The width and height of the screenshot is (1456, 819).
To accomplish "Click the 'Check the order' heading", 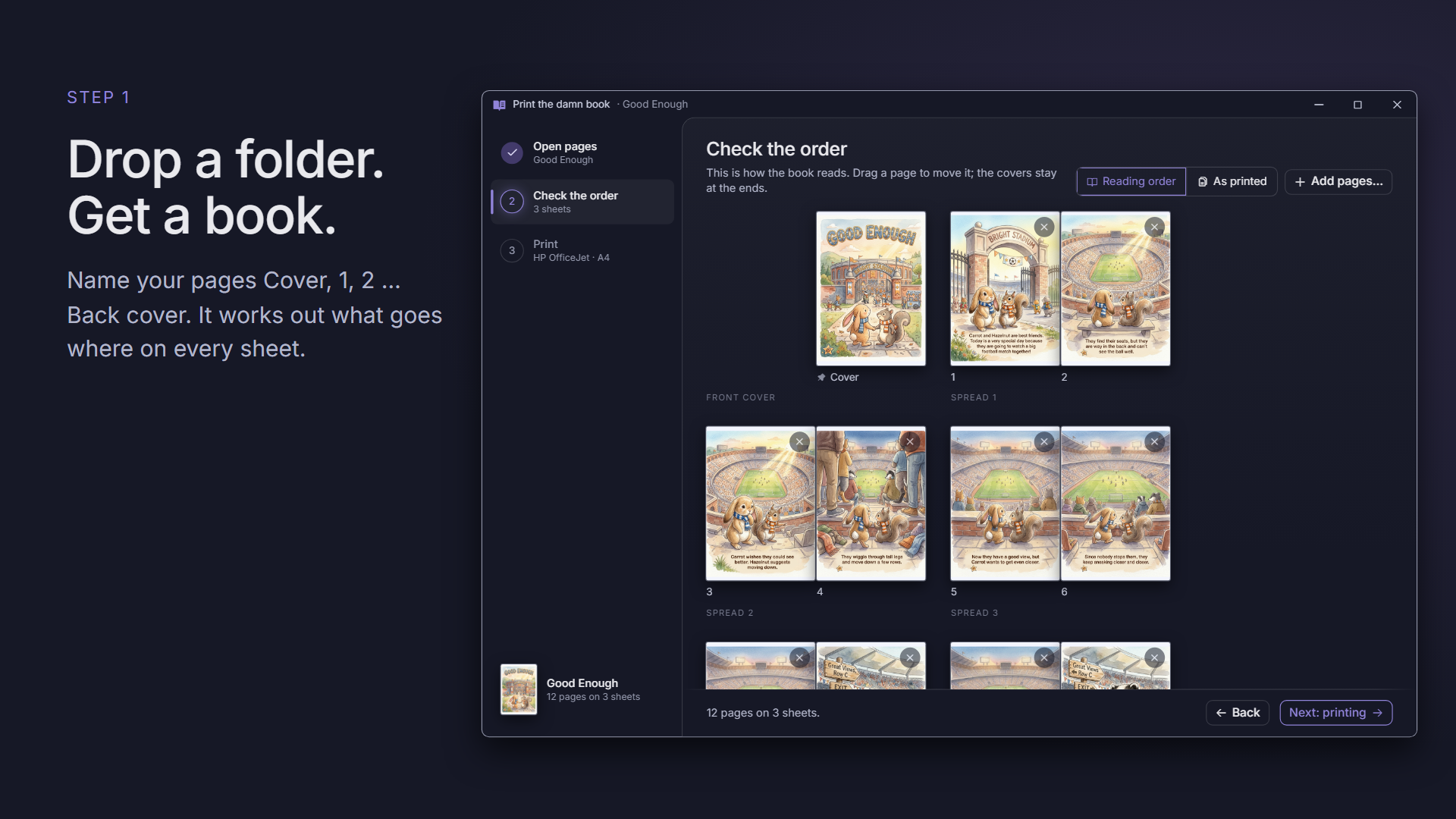I will point(777,149).
